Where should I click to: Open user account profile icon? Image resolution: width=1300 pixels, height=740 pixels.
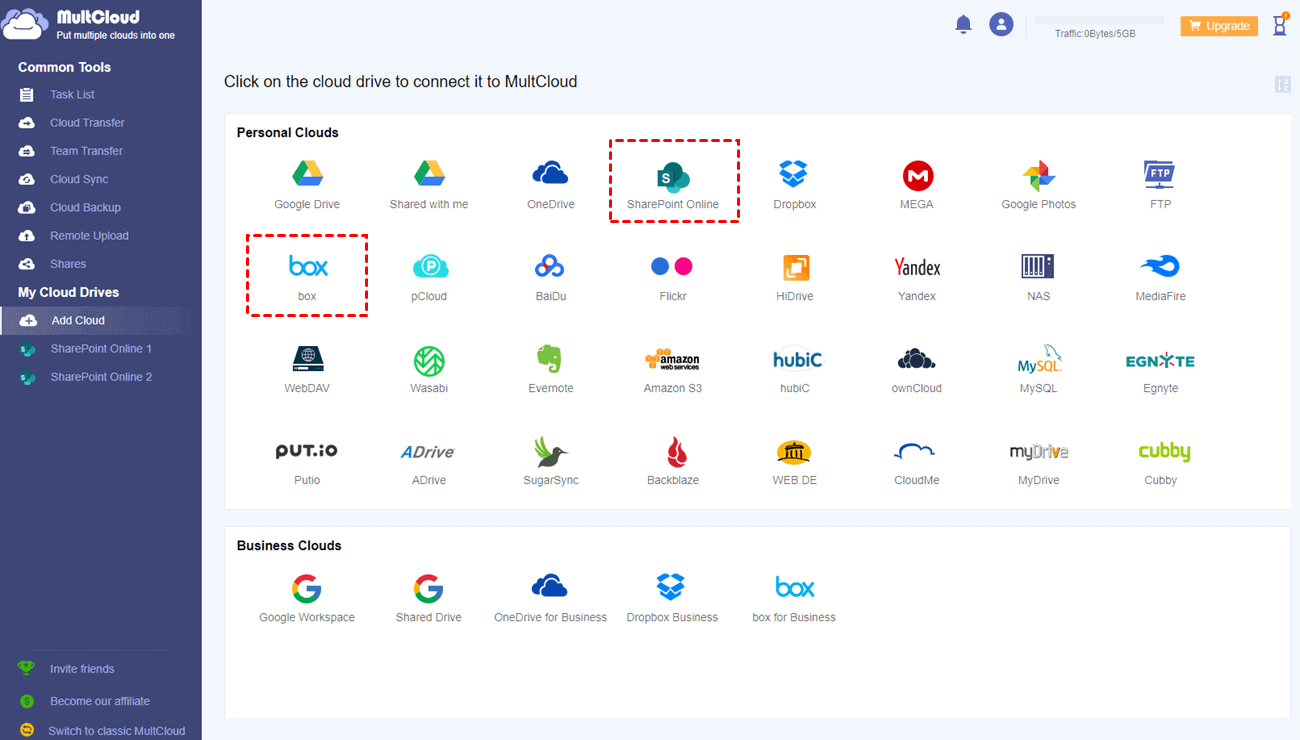click(1001, 25)
